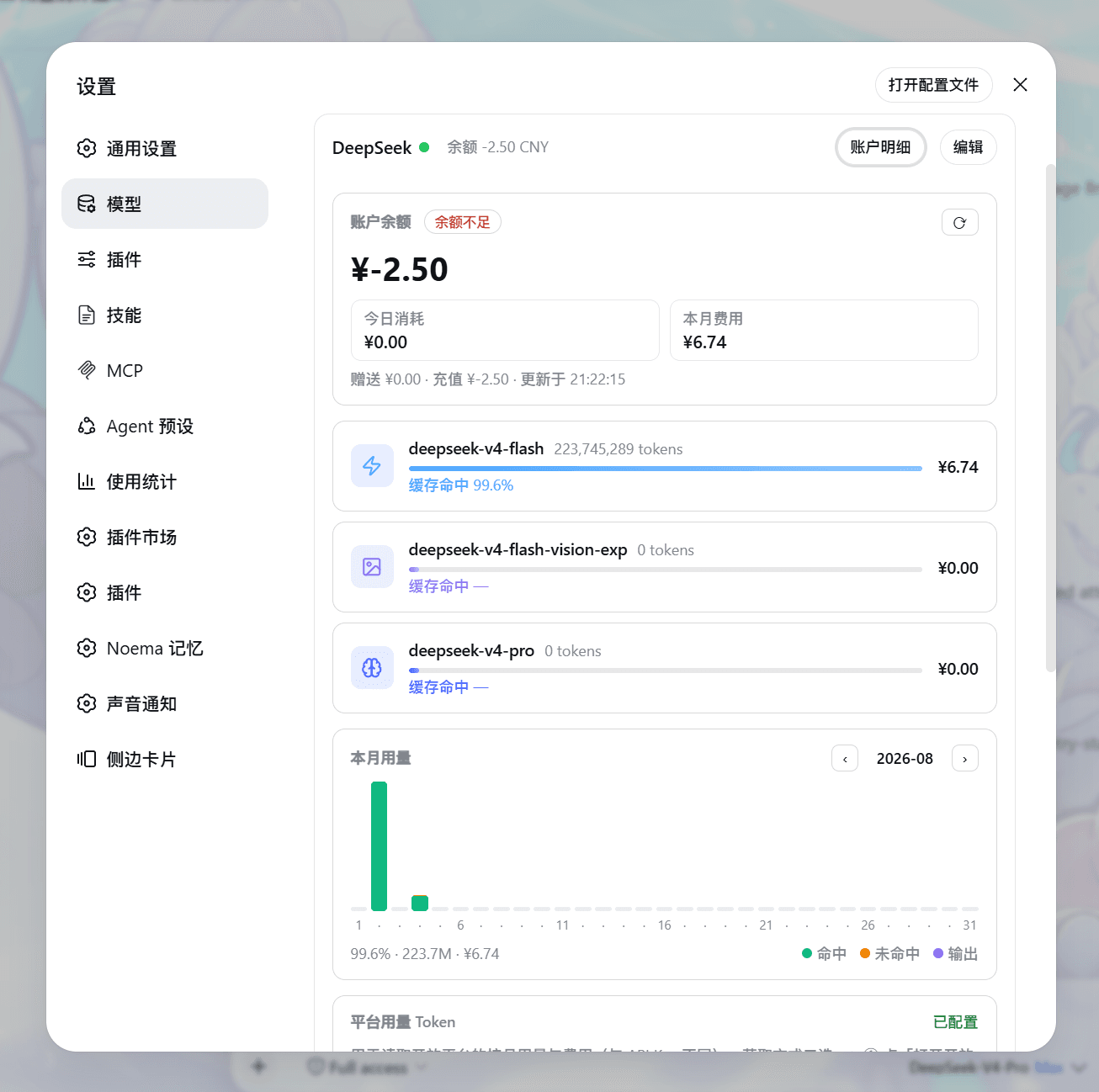Click the 本月用量 heading

point(381,758)
